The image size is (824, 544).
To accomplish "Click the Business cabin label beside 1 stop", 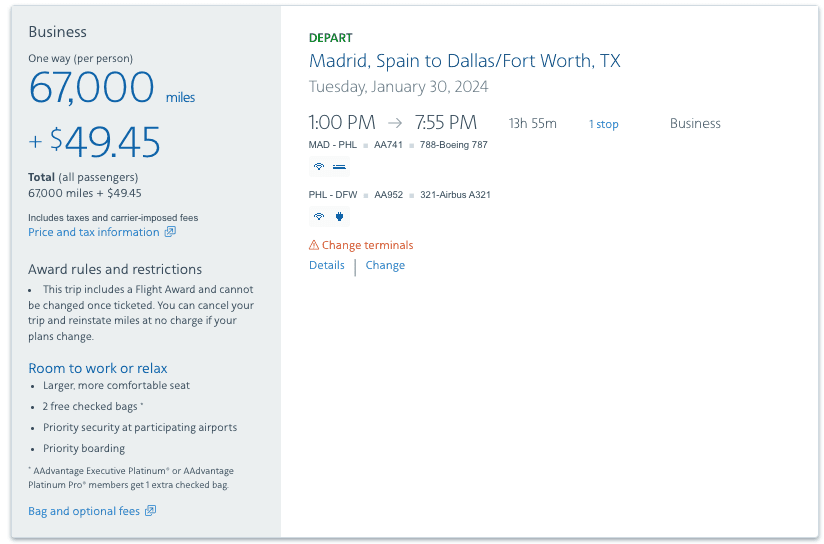I will point(695,124).
